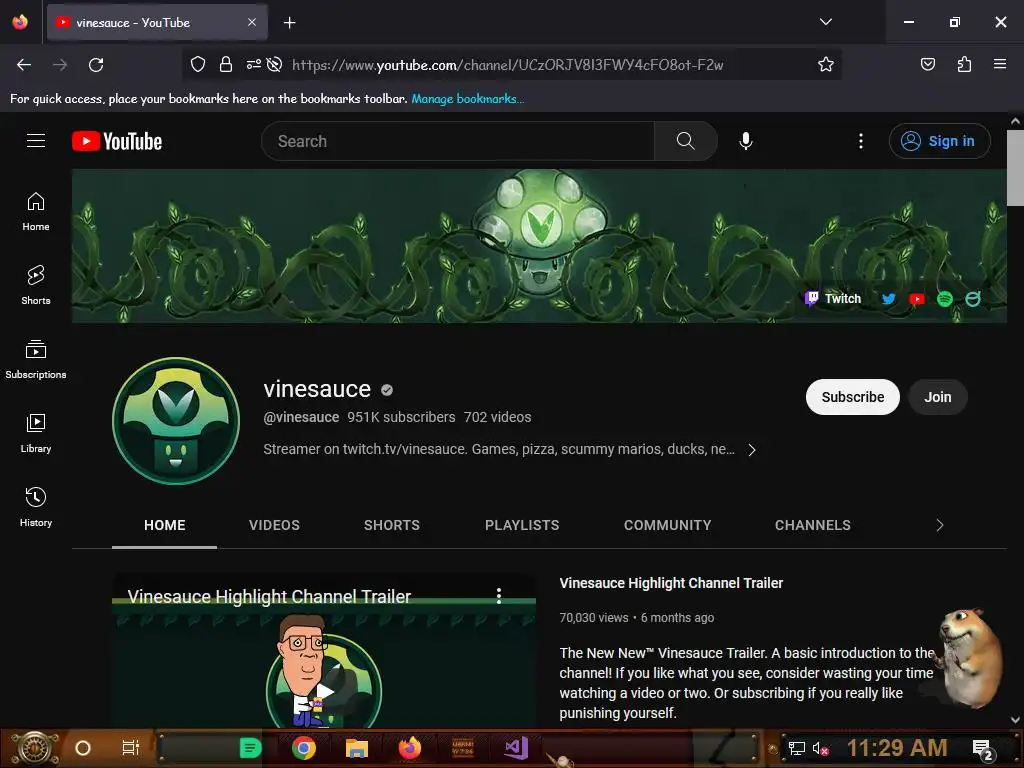Go back with browser back arrow

tap(24, 65)
